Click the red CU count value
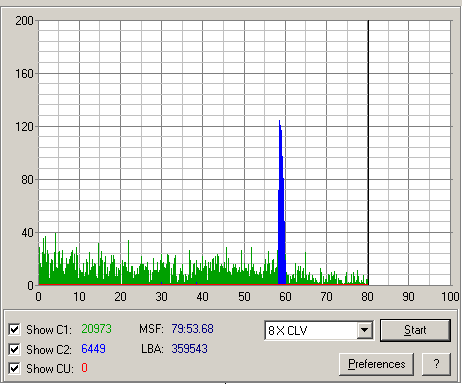The image size is (462, 384). pyautogui.click(x=84, y=368)
